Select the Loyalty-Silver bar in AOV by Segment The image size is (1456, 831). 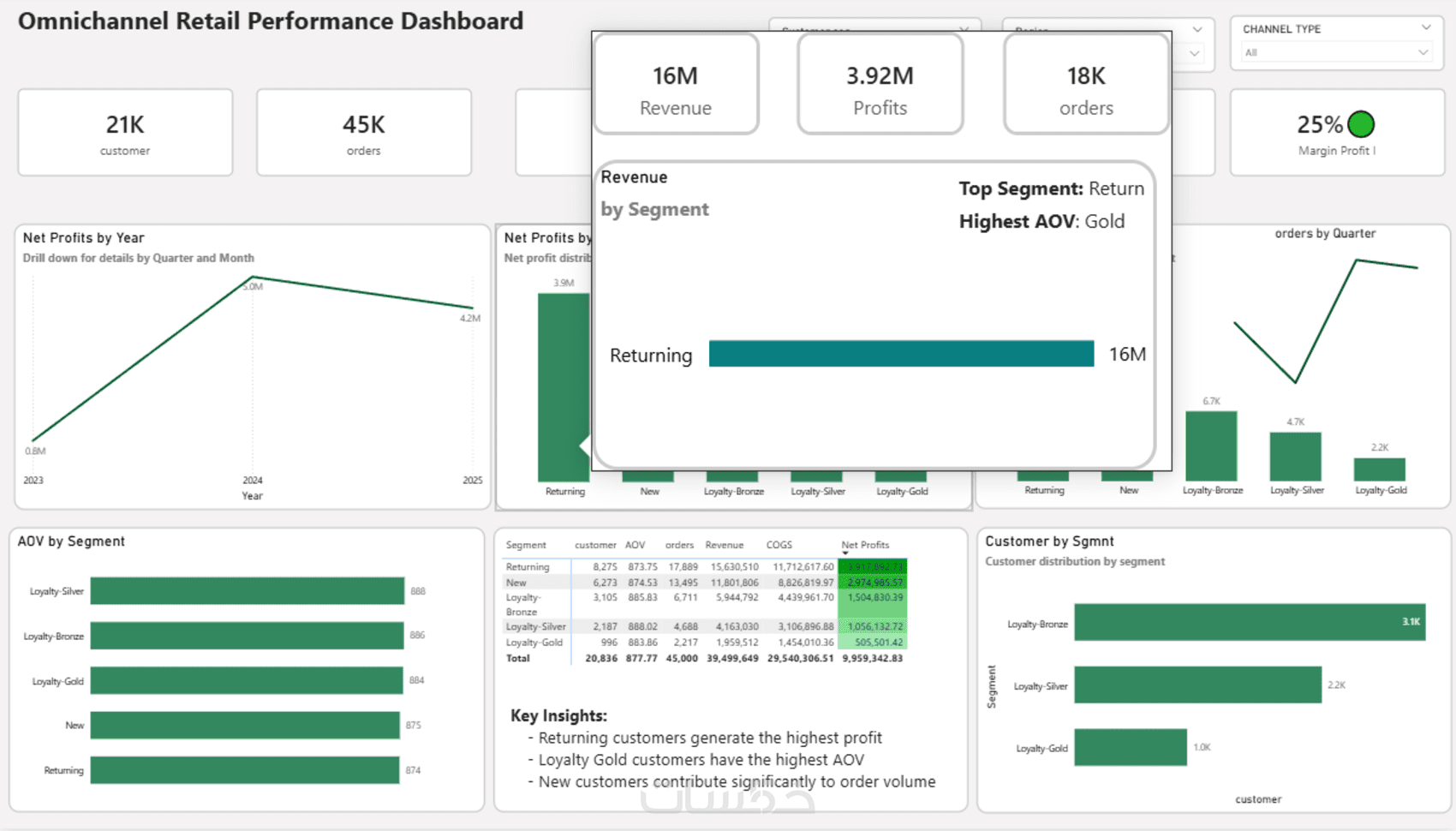pyautogui.click(x=248, y=591)
